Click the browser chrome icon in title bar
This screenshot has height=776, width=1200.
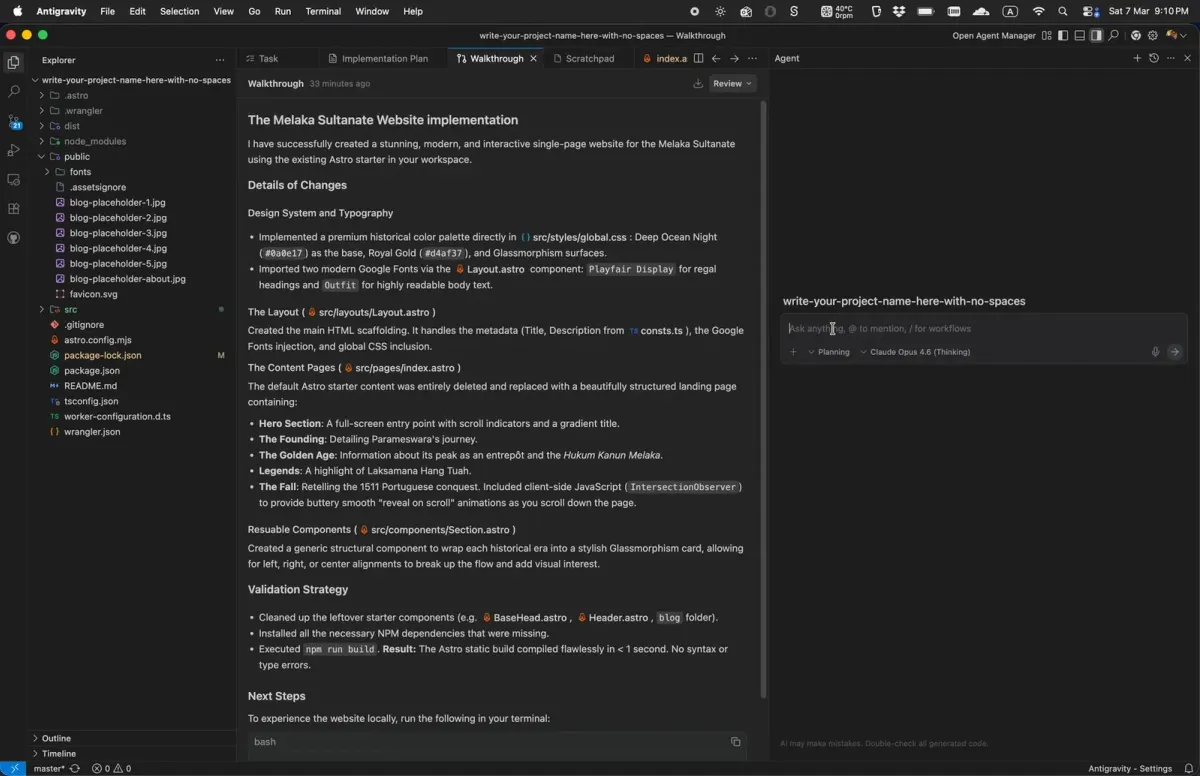[x=1135, y=35]
